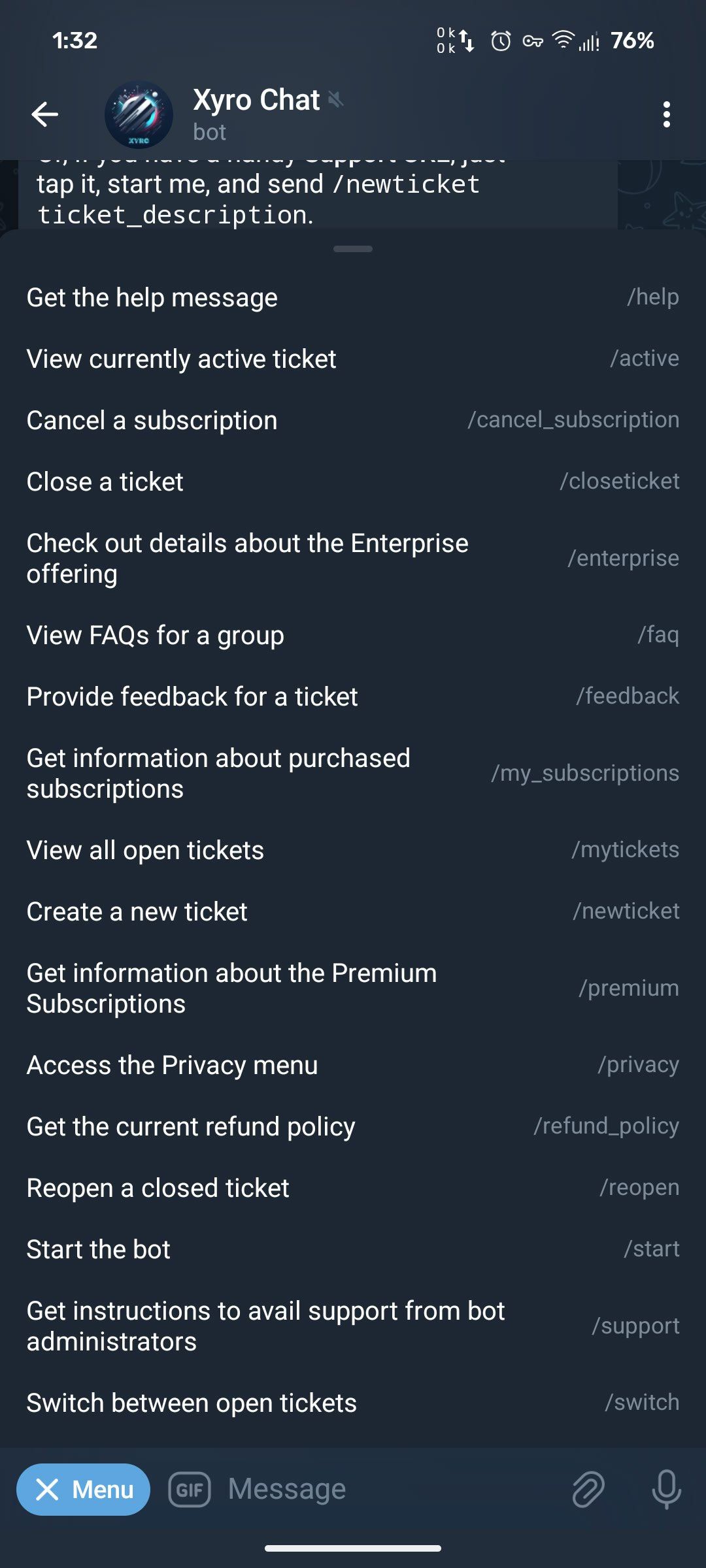Select Create a new ticket

353,911
